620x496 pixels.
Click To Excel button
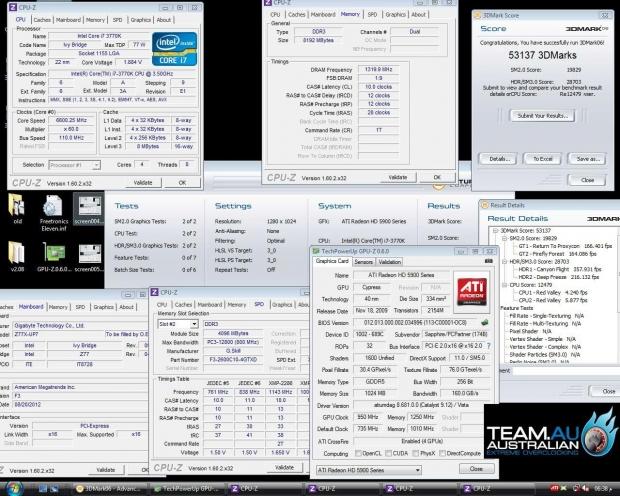coord(542,159)
